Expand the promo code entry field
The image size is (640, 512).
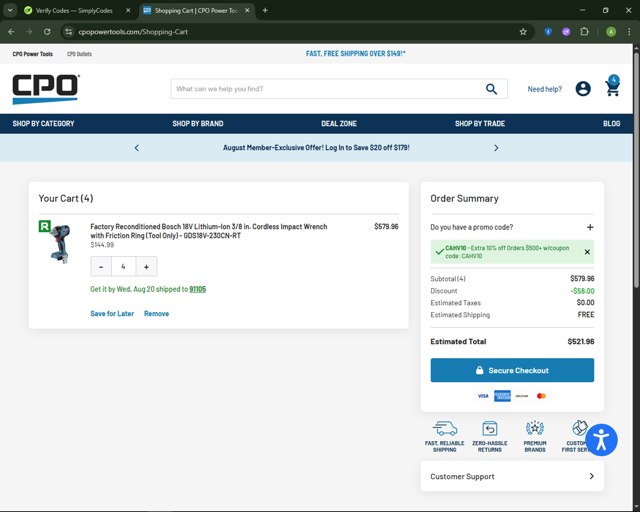pyautogui.click(x=590, y=227)
